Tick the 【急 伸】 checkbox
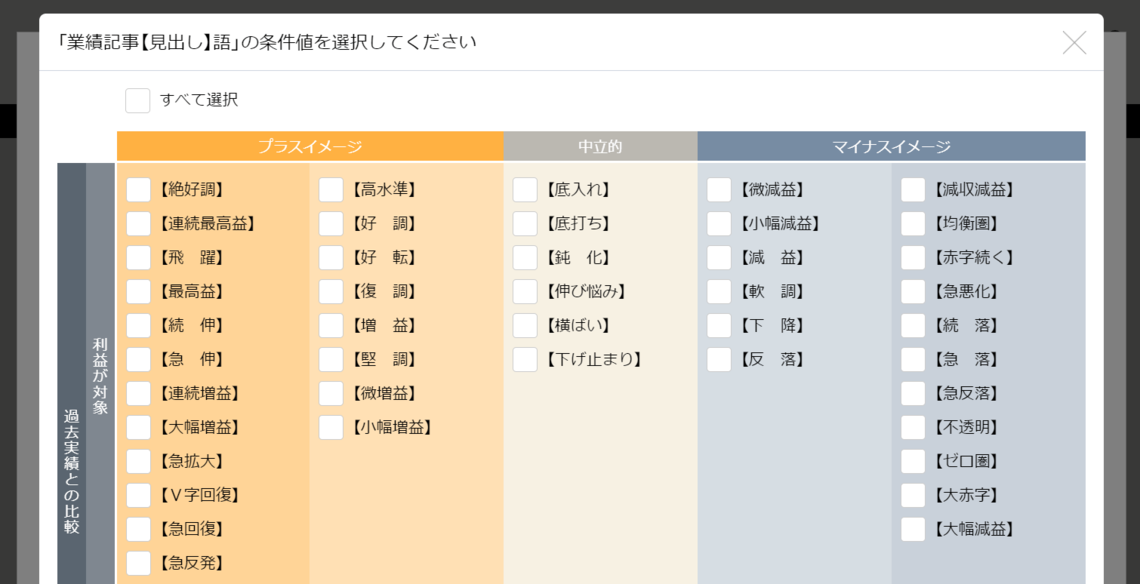Image resolution: width=1140 pixels, height=584 pixels. point(138,359)
